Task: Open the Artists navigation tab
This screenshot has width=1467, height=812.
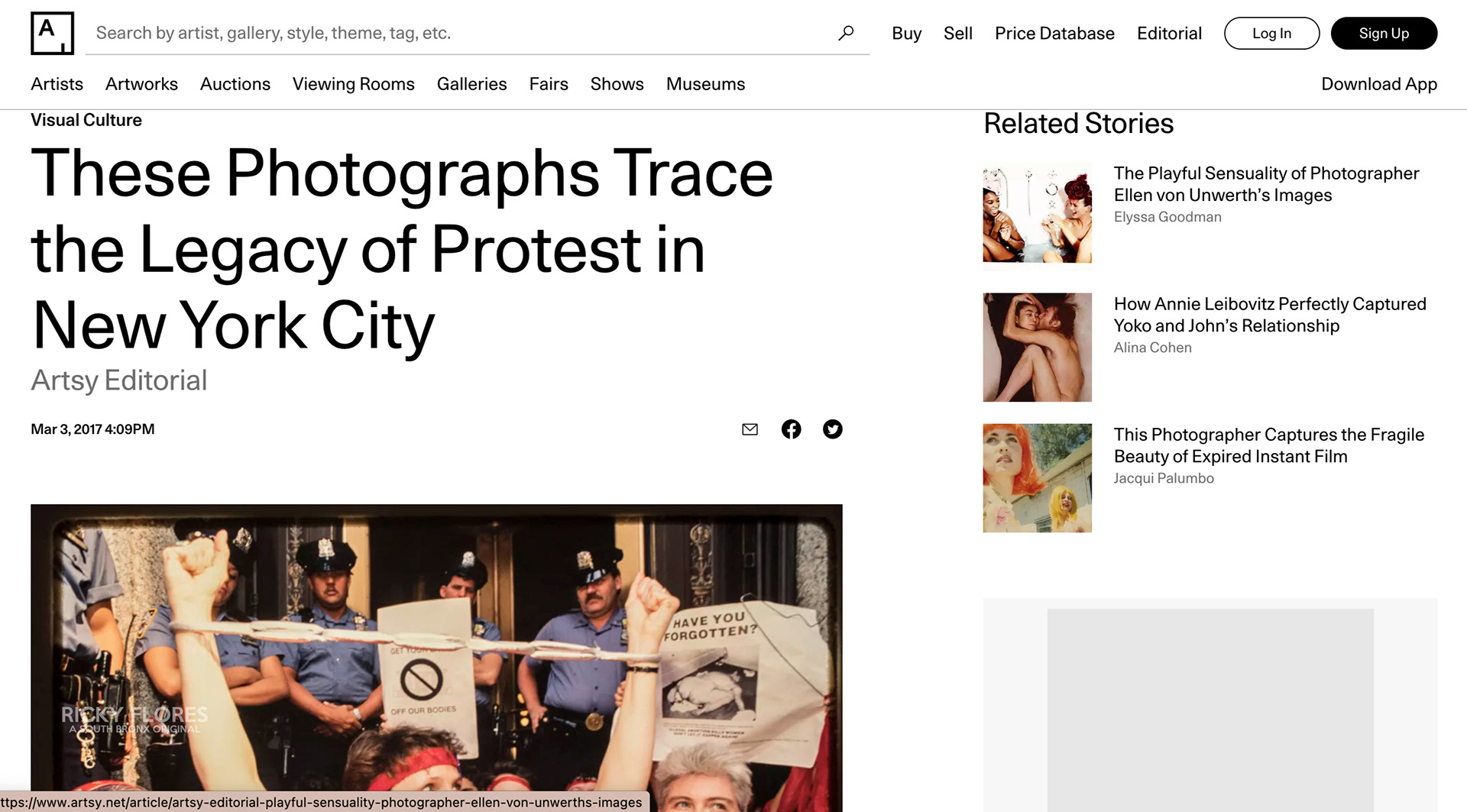Action: coord(57,84)
